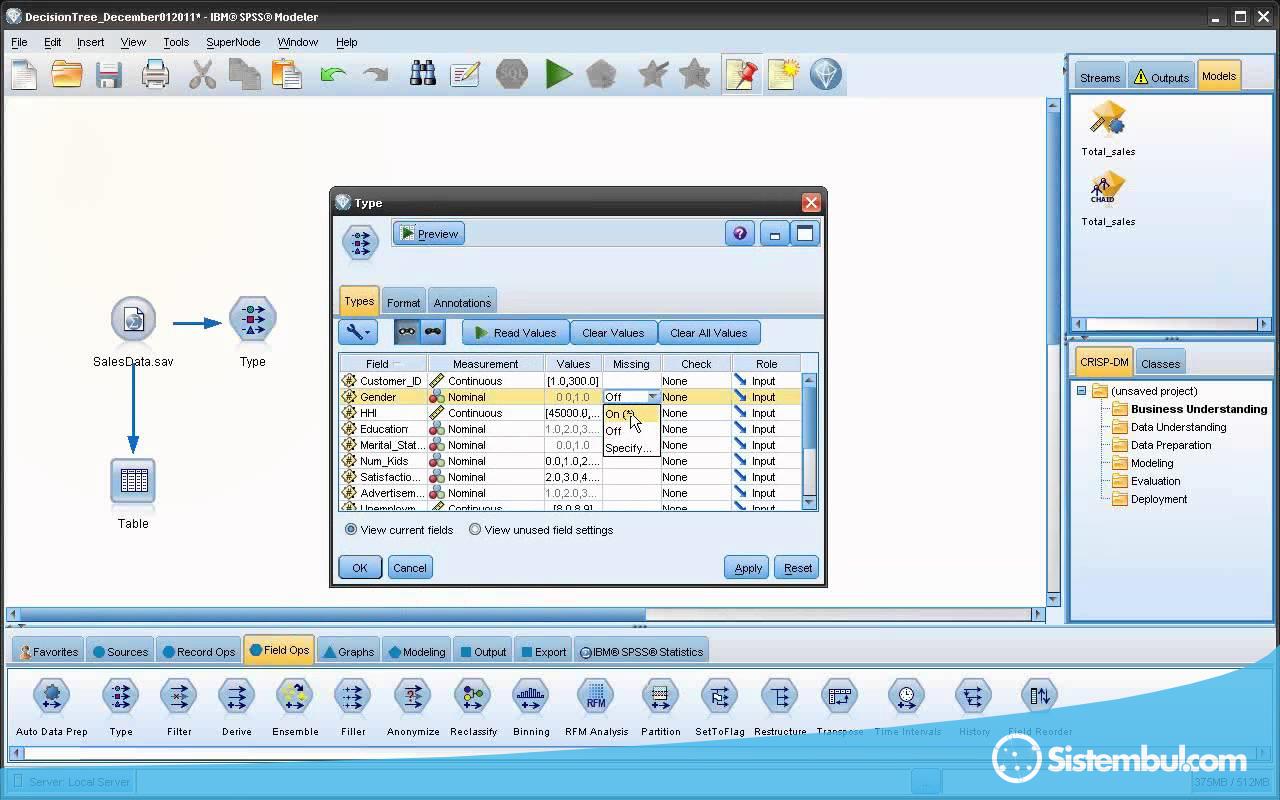
Task: Open the SuperNode menu
Action: [233, 42]
